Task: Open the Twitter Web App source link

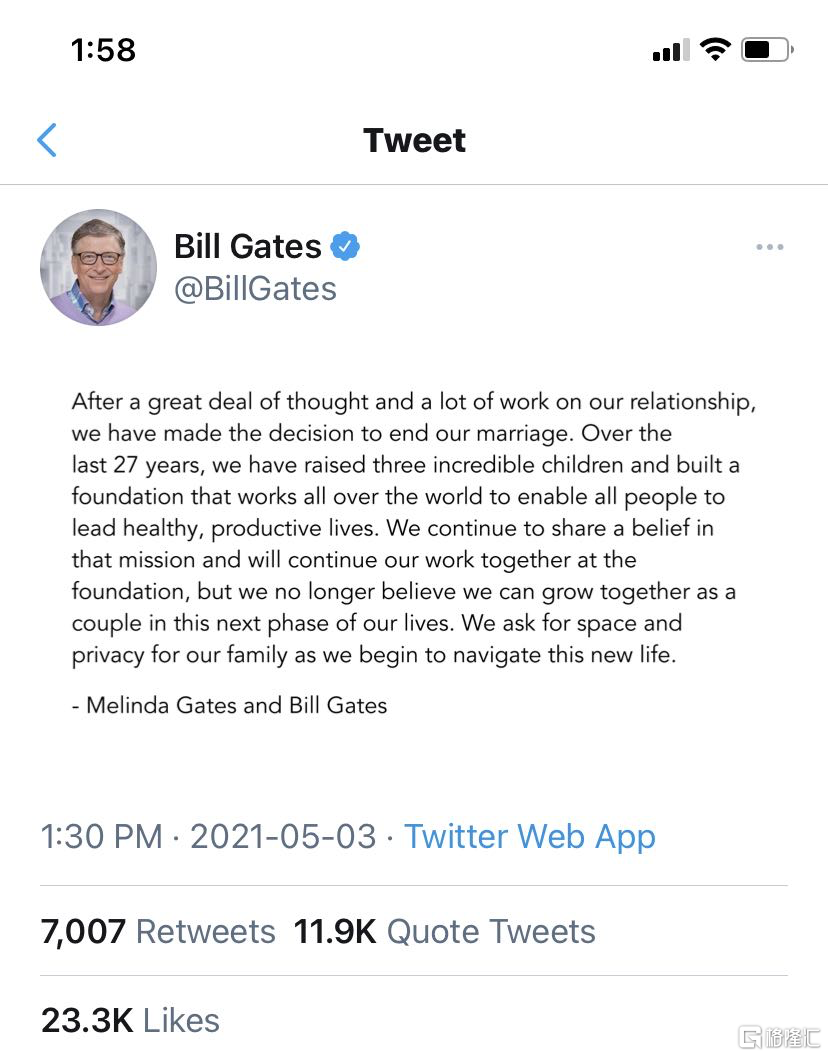Action: (529, 836)
